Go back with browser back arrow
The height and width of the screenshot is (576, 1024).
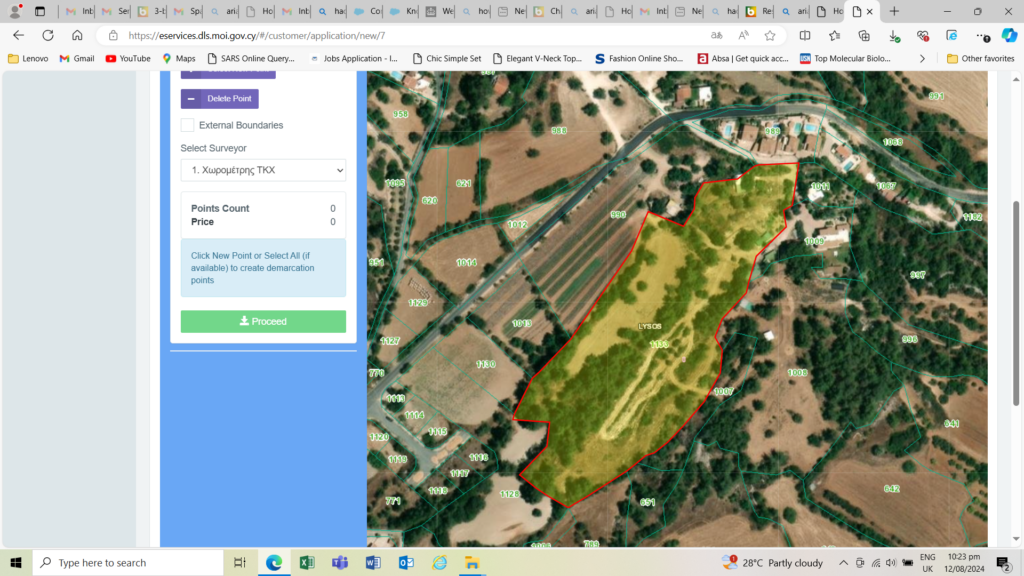click(18, 35)
